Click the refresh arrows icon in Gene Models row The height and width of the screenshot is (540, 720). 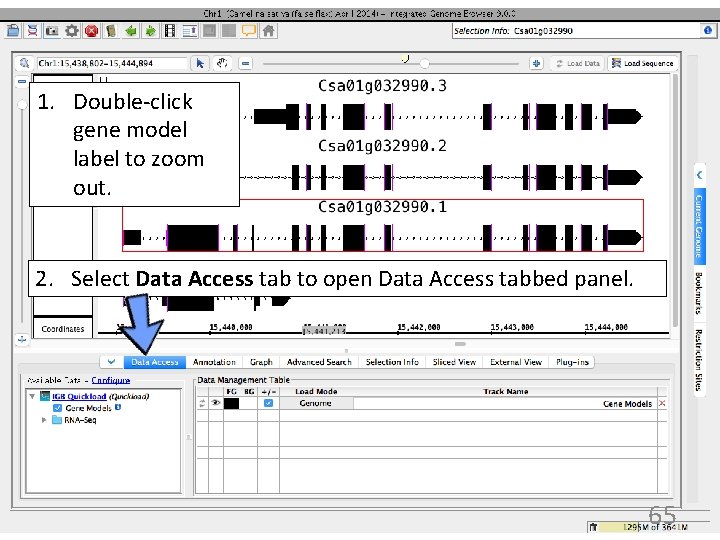tap(202, 403)
